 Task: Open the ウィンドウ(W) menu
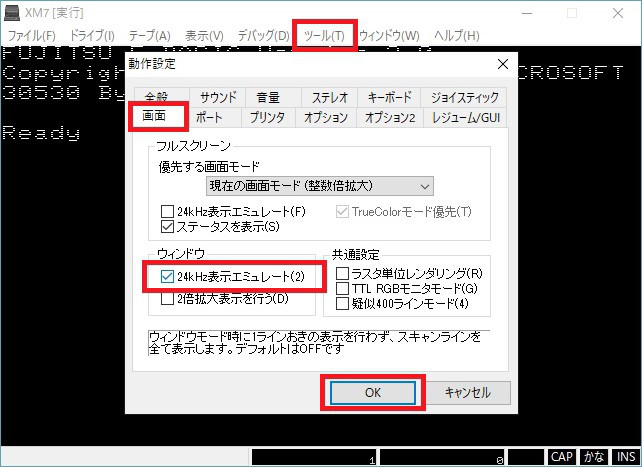(389, 36)
